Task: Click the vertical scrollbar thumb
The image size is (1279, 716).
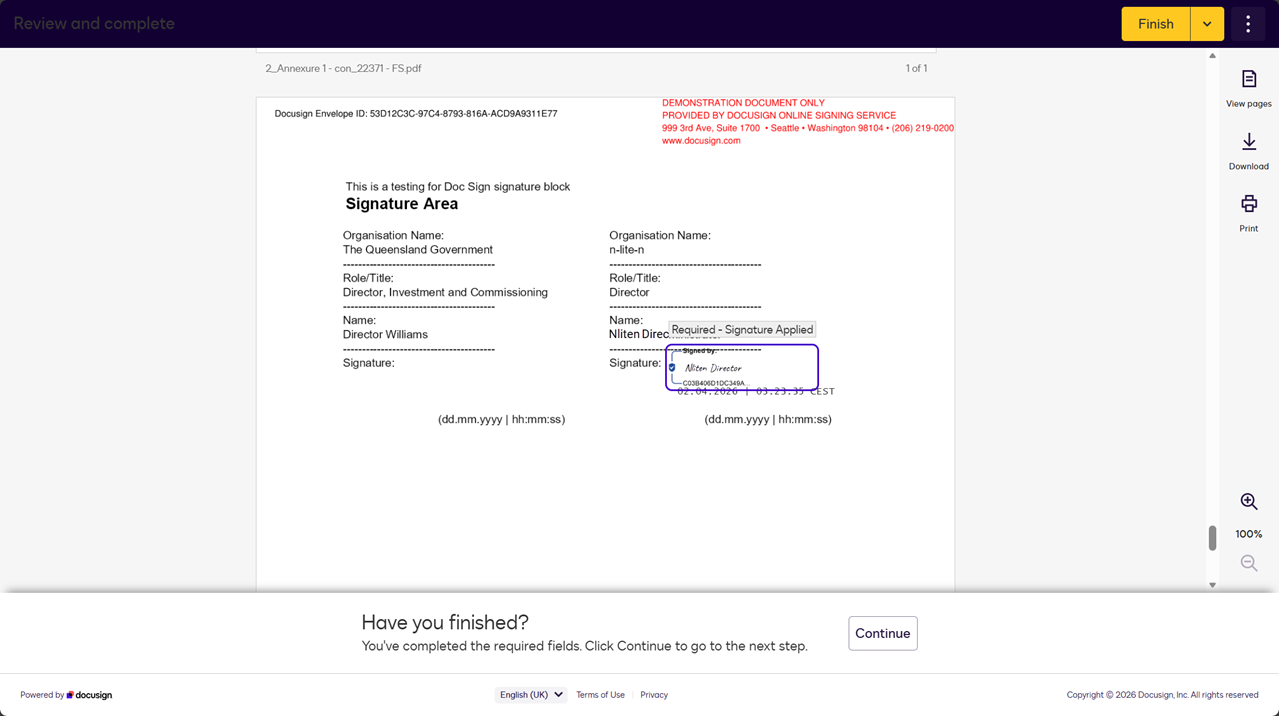Action: (x=1212, y=538)
